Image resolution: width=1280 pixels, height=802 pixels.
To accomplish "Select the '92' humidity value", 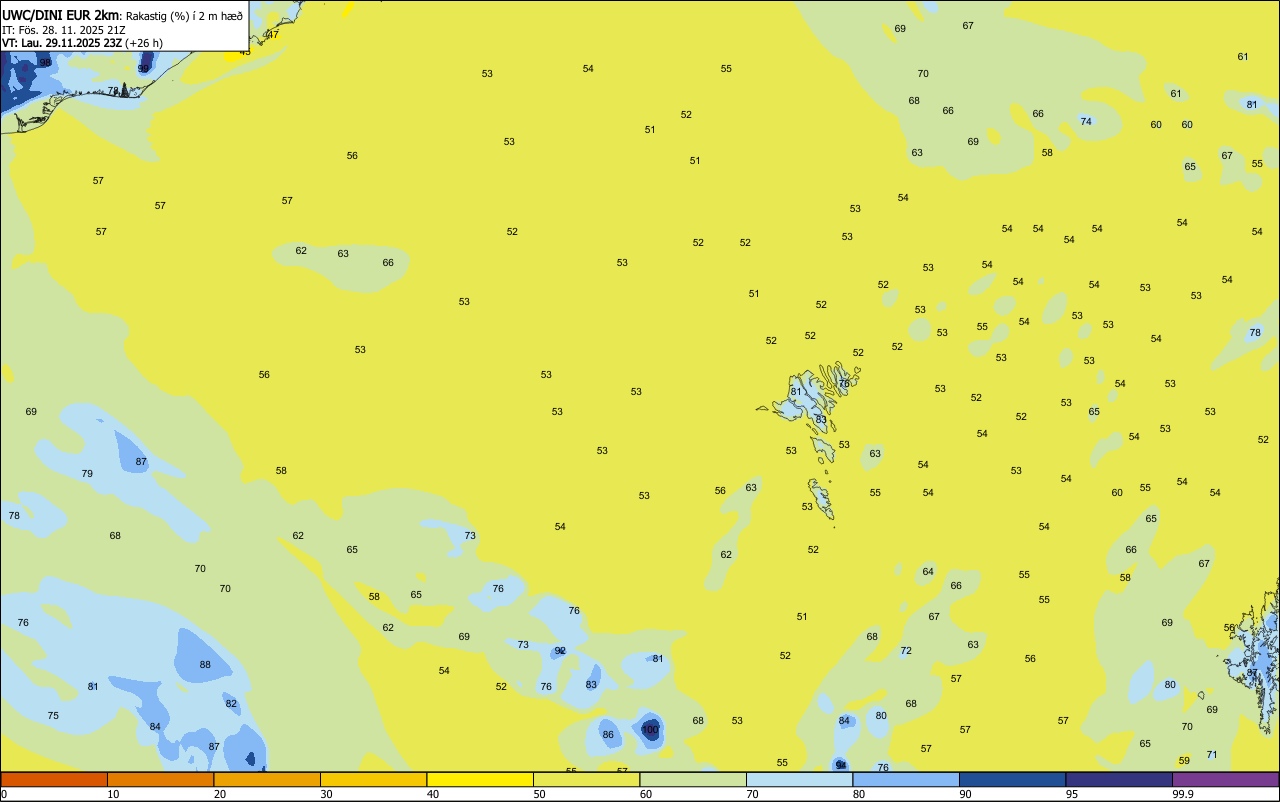I will click(560, 651).
